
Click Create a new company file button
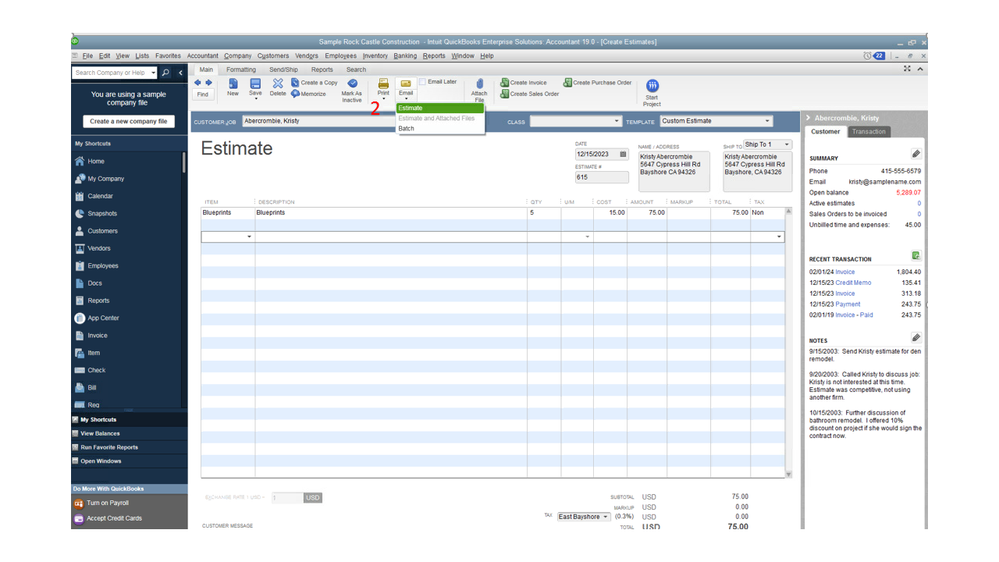tap(129, 121)
